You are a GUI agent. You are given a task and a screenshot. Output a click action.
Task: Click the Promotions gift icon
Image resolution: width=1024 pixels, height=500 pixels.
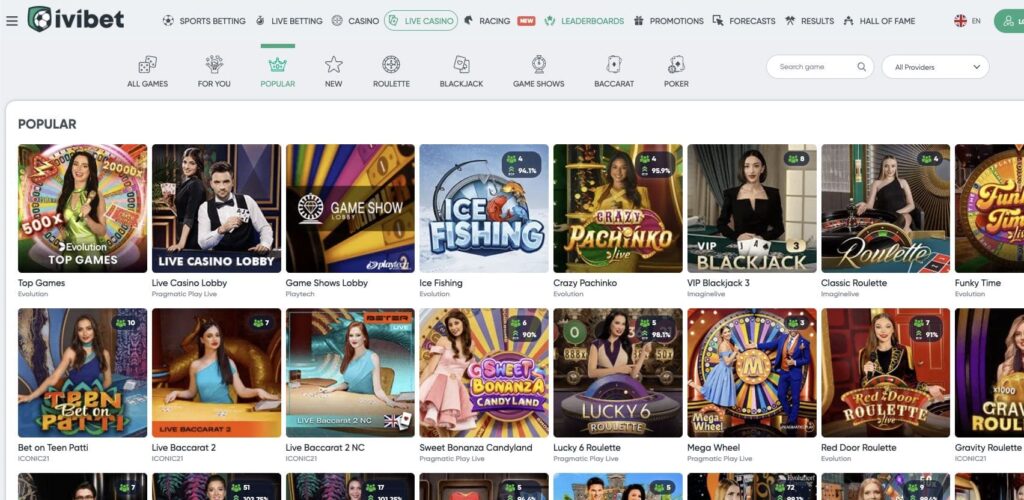coord(639,21)
